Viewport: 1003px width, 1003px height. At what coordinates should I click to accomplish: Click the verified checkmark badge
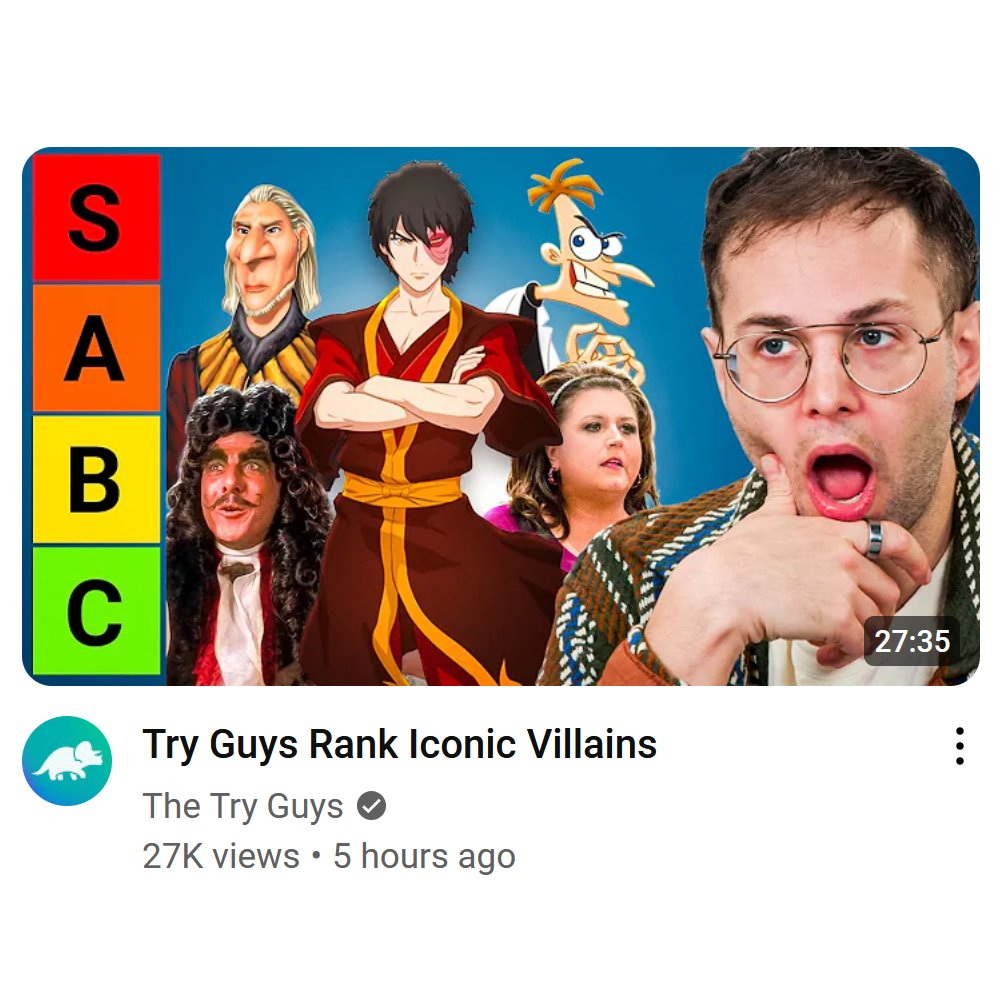click(x=371, y=805)
